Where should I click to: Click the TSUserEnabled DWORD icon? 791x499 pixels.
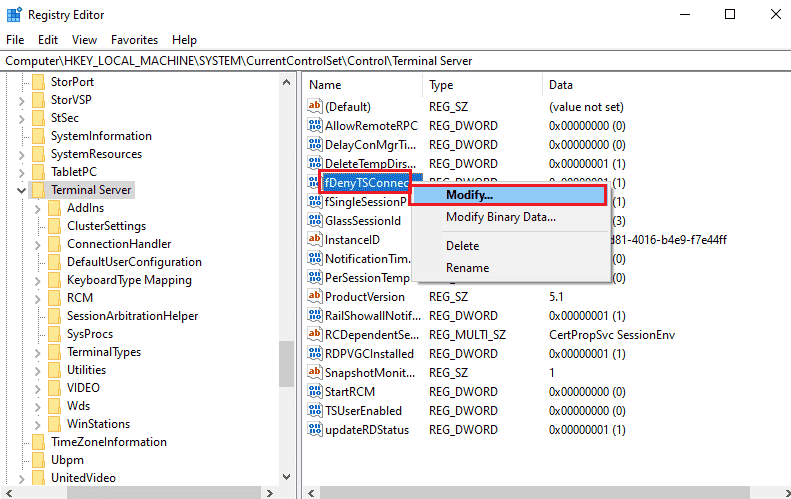point(315,410)
